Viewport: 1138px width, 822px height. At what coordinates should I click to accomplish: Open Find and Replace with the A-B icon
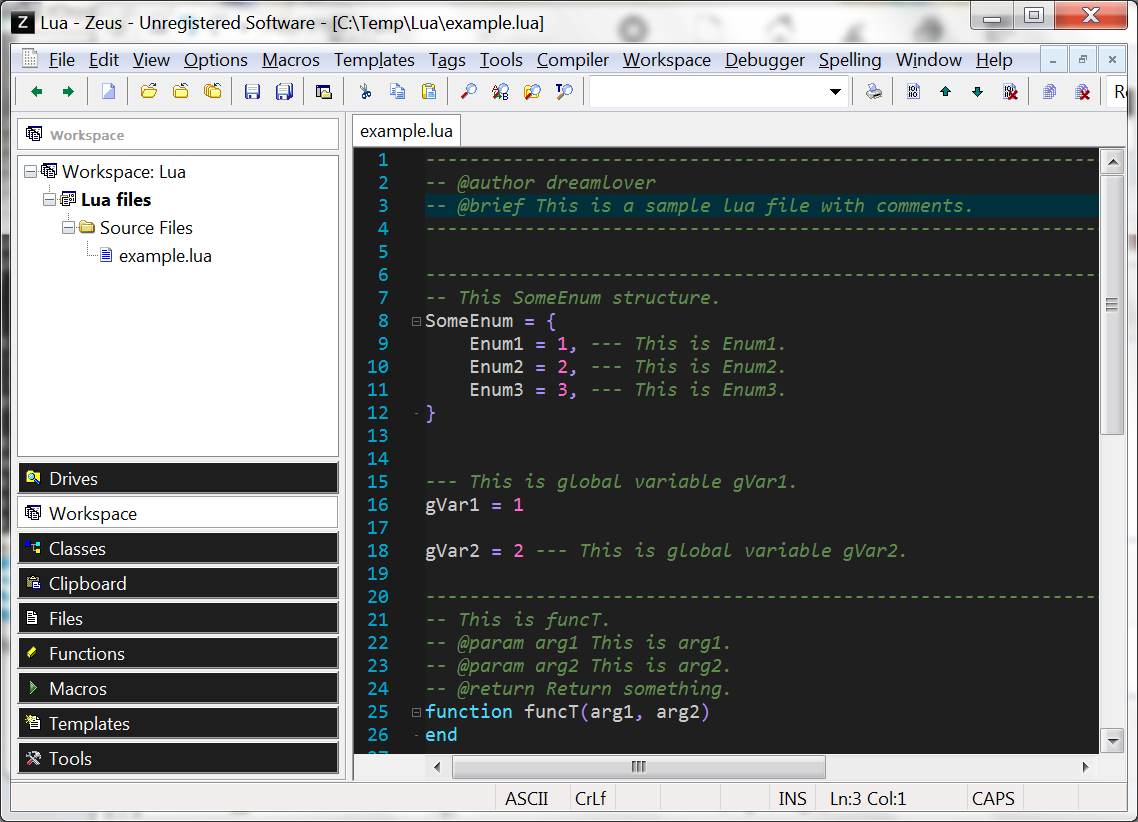tap(500, 91)
